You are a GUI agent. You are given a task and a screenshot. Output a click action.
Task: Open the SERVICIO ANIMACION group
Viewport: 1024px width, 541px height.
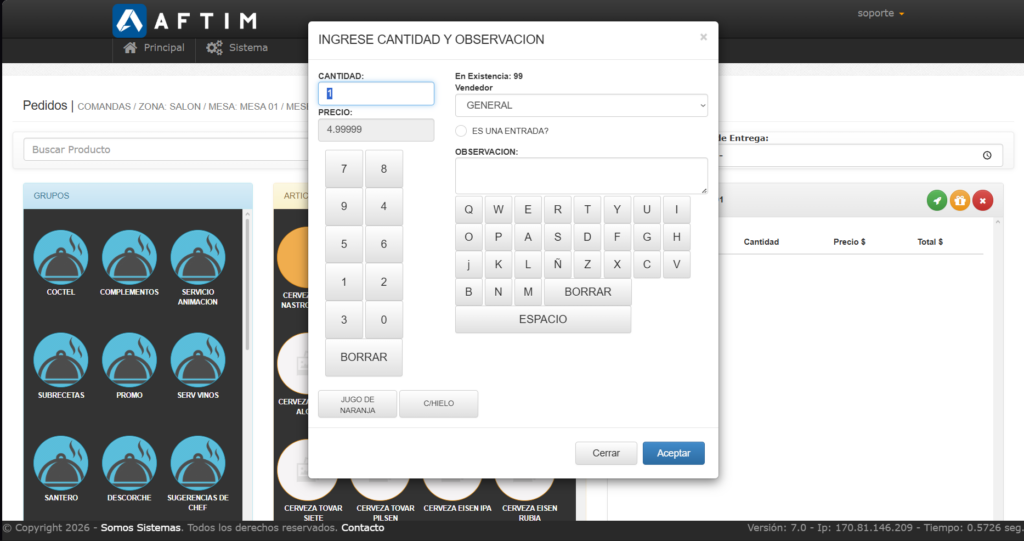pyautogui.click(x=197, y=258)
